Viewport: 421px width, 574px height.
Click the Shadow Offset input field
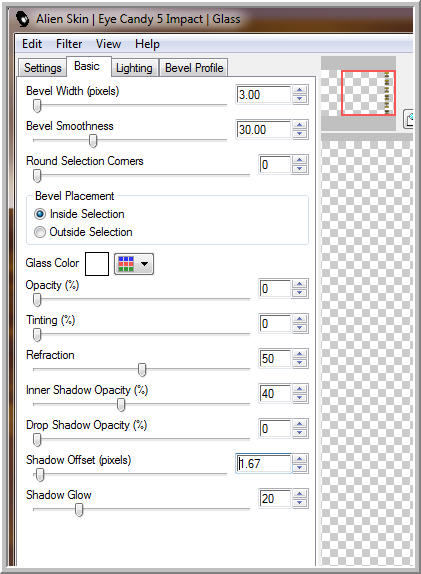264,463
